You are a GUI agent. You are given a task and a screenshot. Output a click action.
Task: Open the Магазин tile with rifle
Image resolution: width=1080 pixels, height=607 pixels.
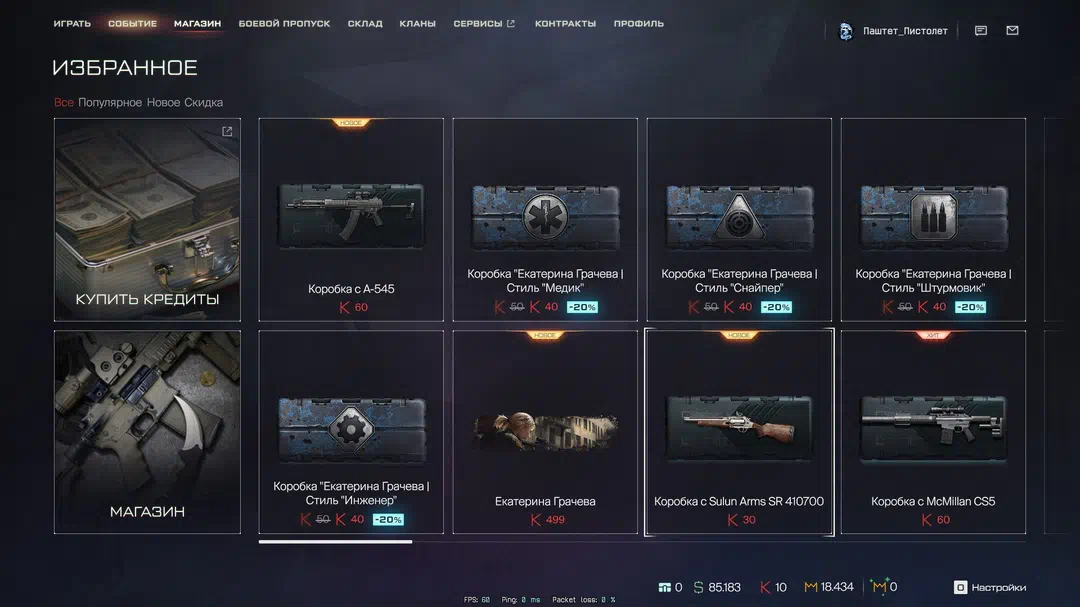[x=147, y=432]
